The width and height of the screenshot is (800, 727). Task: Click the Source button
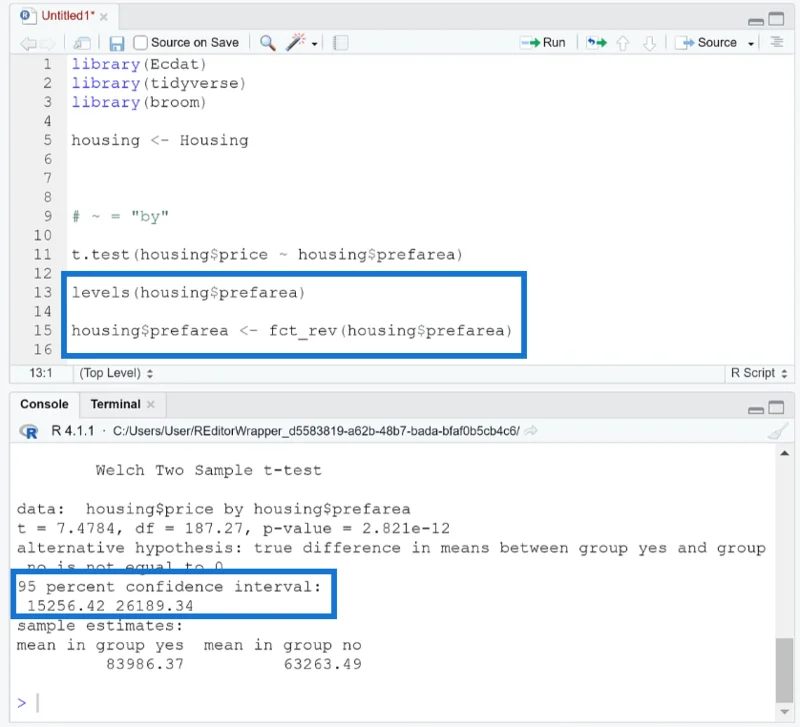tap(706, 43)
